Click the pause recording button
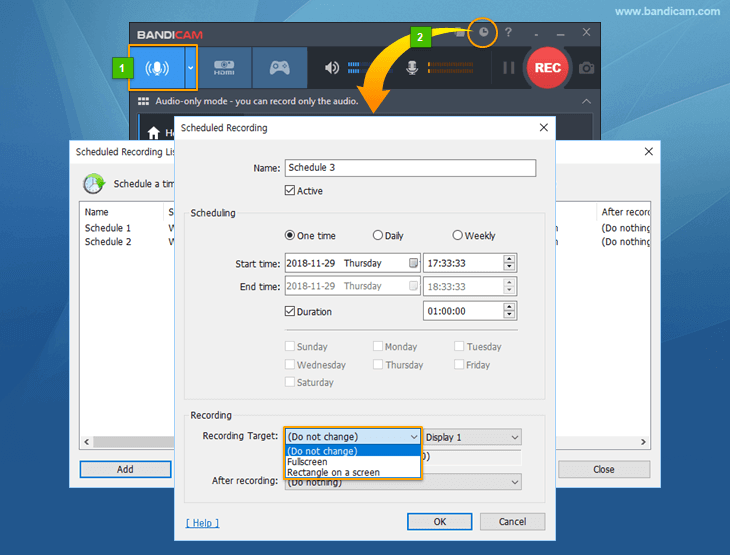This screenshot has width=730, height=555. [x=509, y=68]
